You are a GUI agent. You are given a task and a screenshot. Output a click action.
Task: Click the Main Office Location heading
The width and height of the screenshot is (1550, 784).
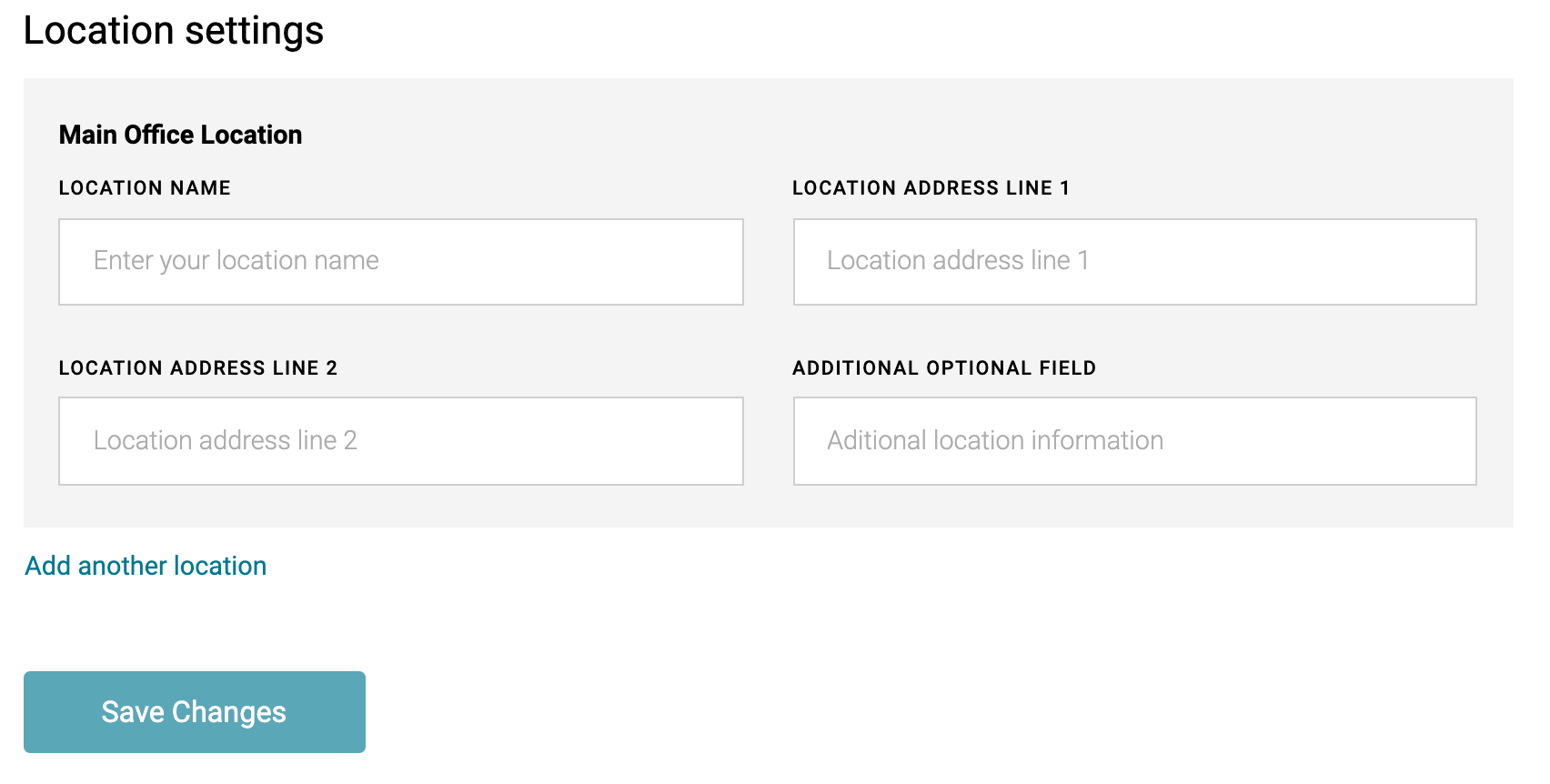tap(180, 135)
